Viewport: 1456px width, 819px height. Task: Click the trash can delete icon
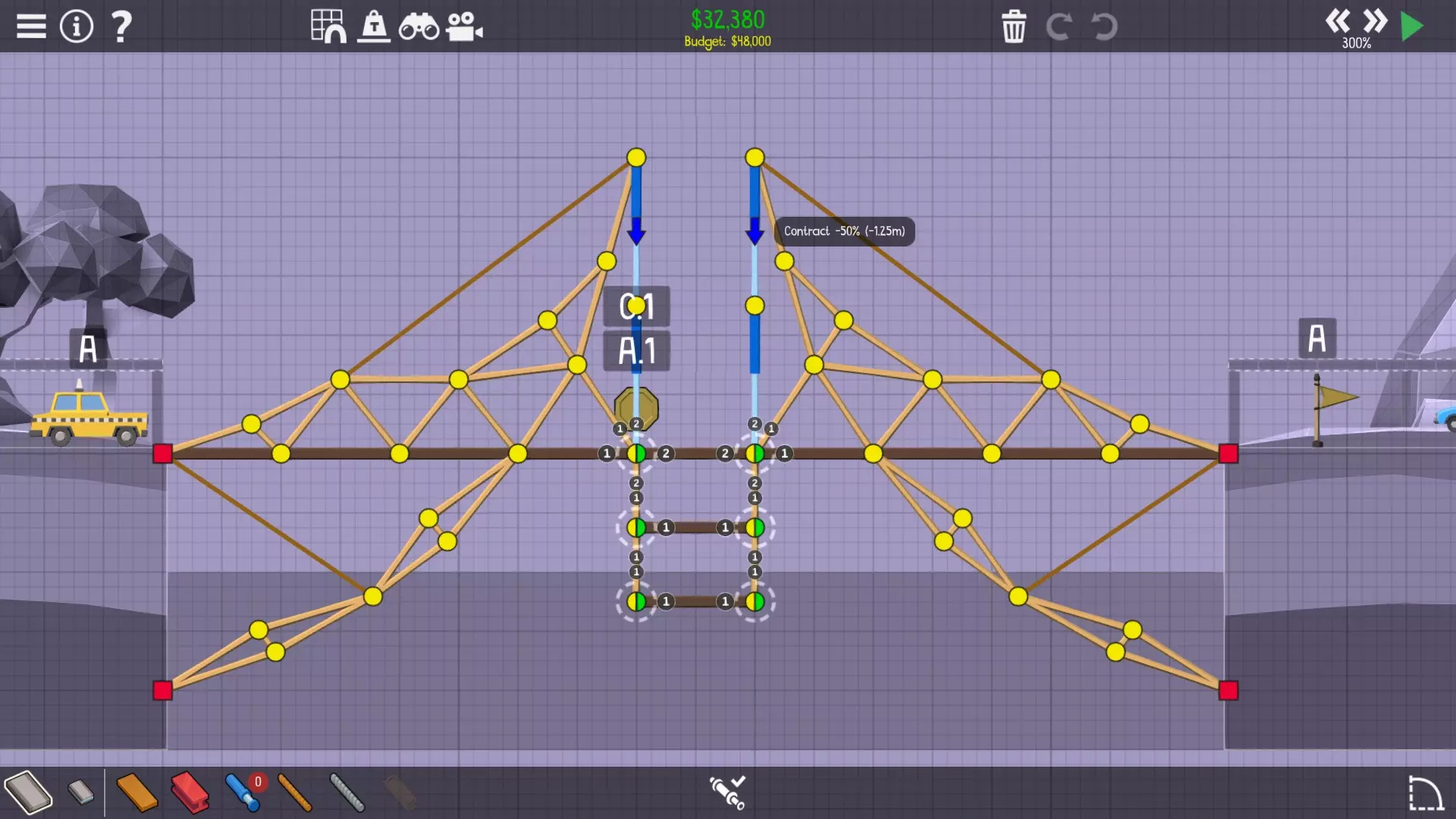[x=1014, y=27]
